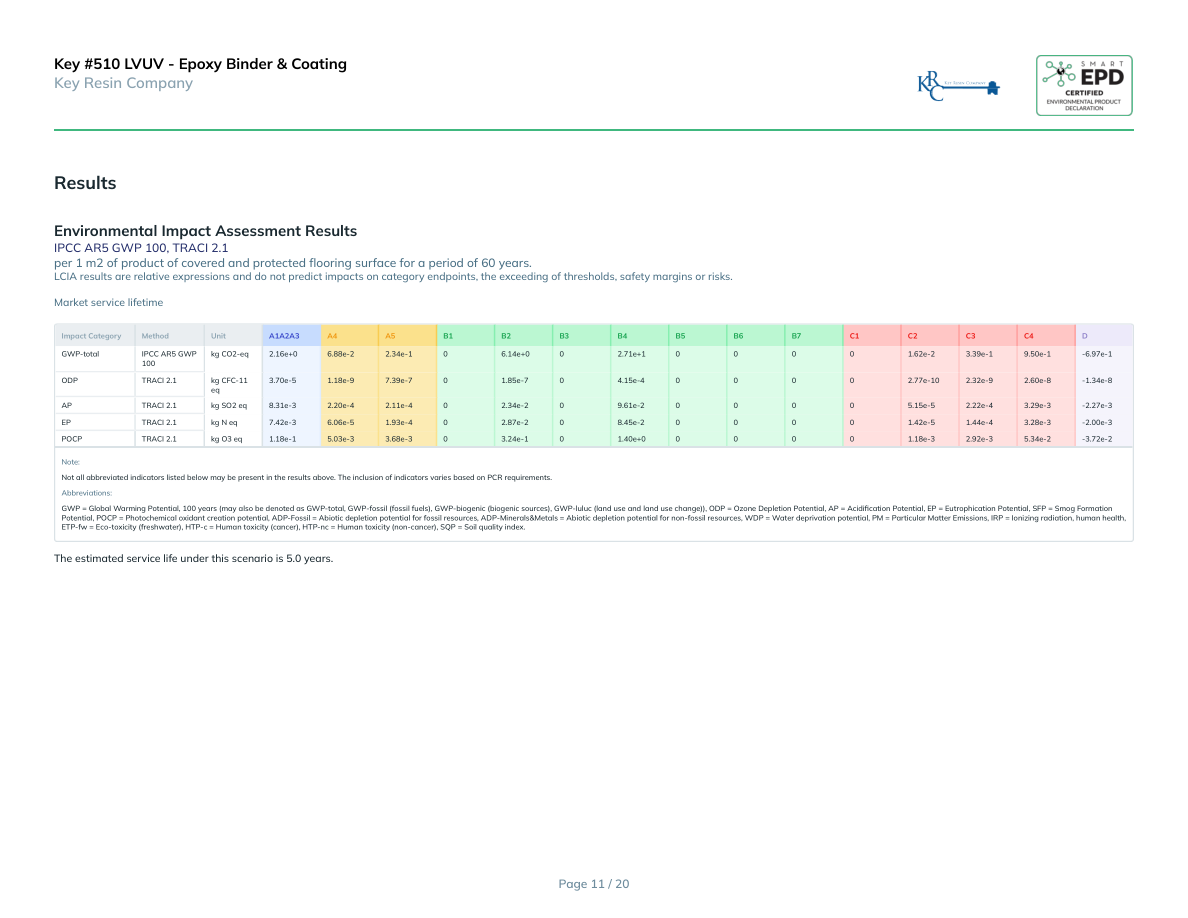Select the A1A2A3 column header
Viewport: 1188px width, 918px height.
(x=284, y=335)
